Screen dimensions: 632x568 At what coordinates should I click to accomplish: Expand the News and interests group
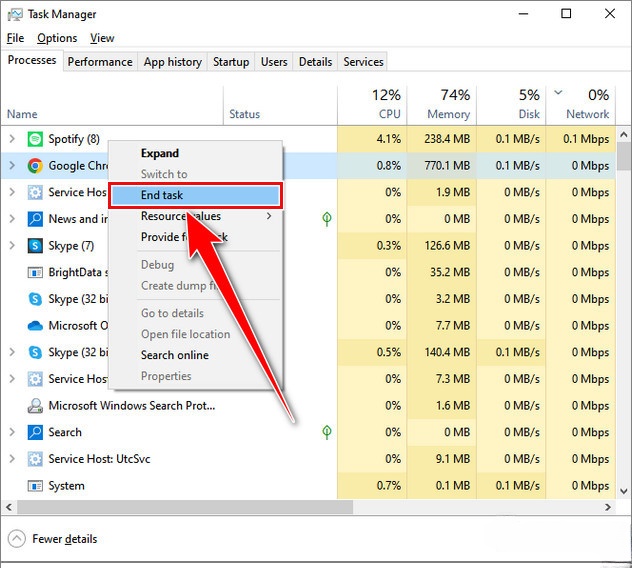point(12,218)
